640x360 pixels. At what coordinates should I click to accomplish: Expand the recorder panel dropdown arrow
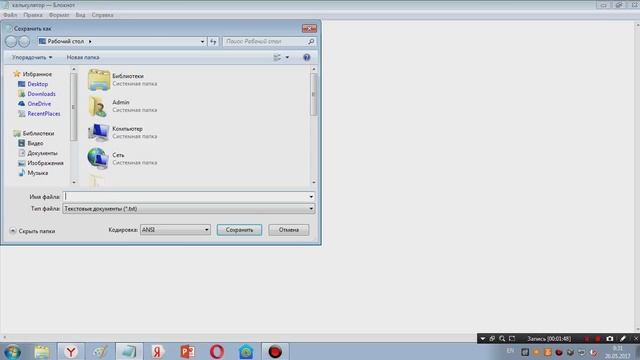482,338
